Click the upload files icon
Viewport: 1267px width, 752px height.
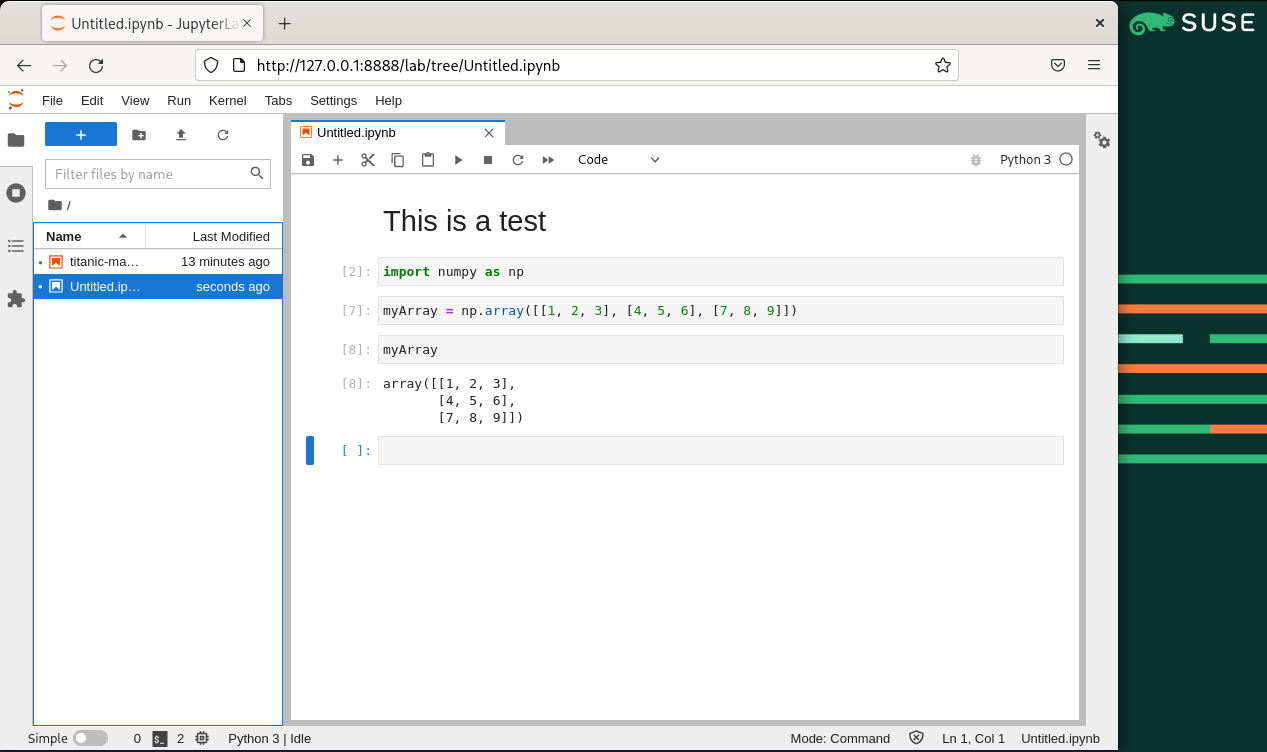[x=181, y=135]
